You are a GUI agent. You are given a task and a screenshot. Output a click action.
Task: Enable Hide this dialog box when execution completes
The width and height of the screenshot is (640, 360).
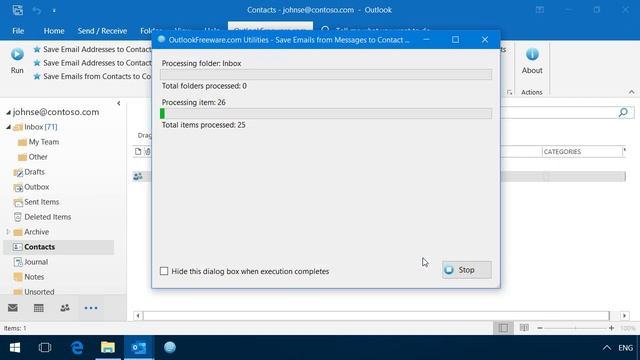164,271
